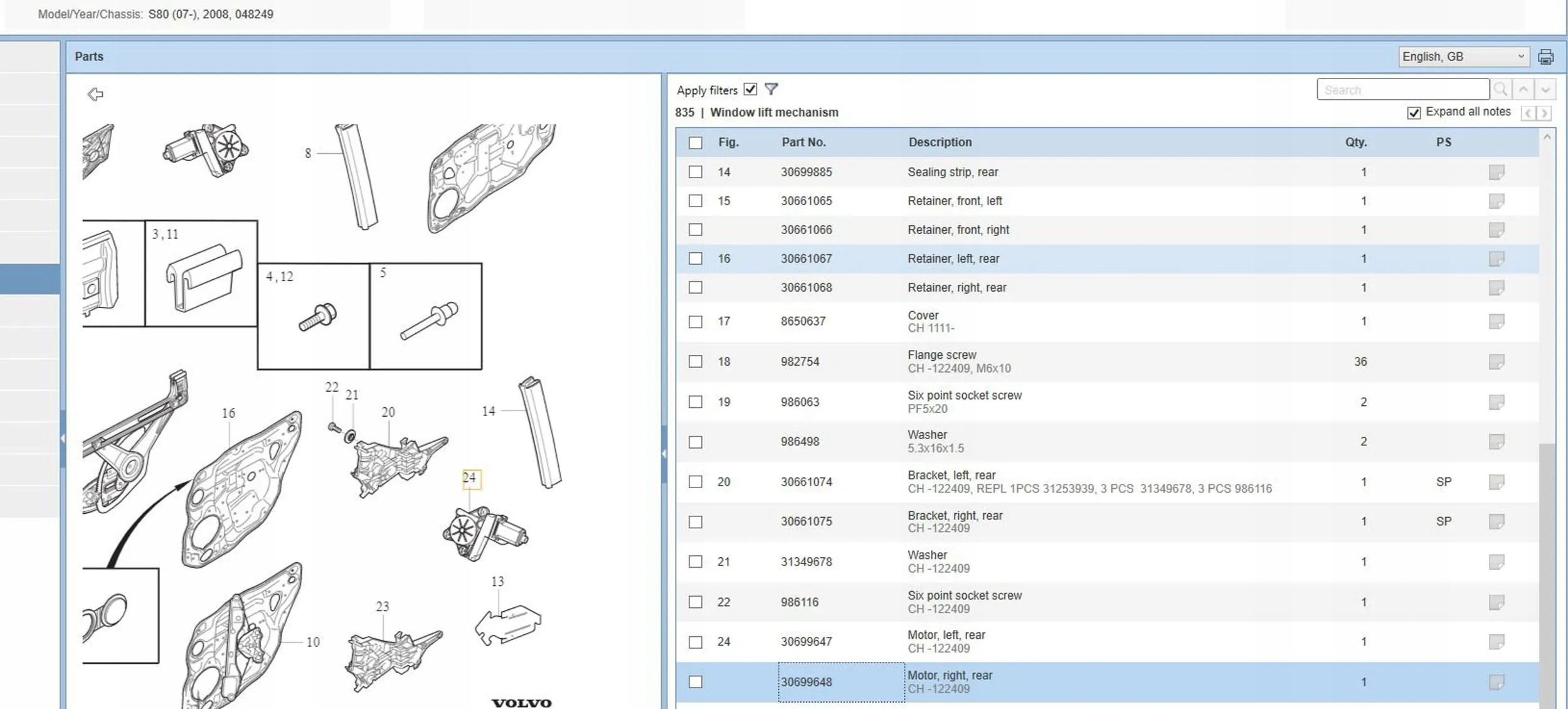Click the next notes arrow beside Expand all notes

click(1545, 114)
